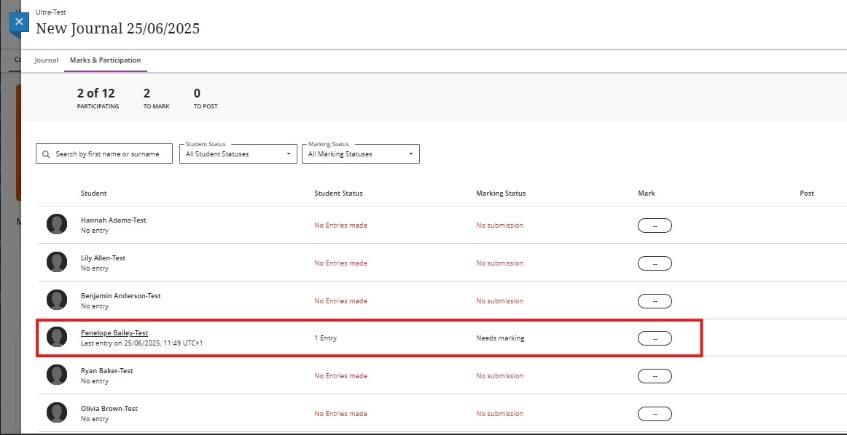Click the search magnifier icon

46,154
